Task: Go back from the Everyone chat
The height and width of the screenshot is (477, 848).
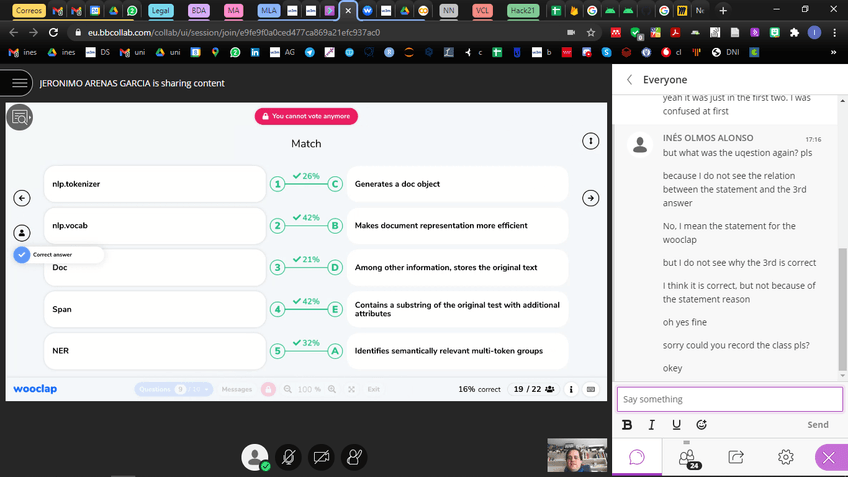Action: [630, 80]
